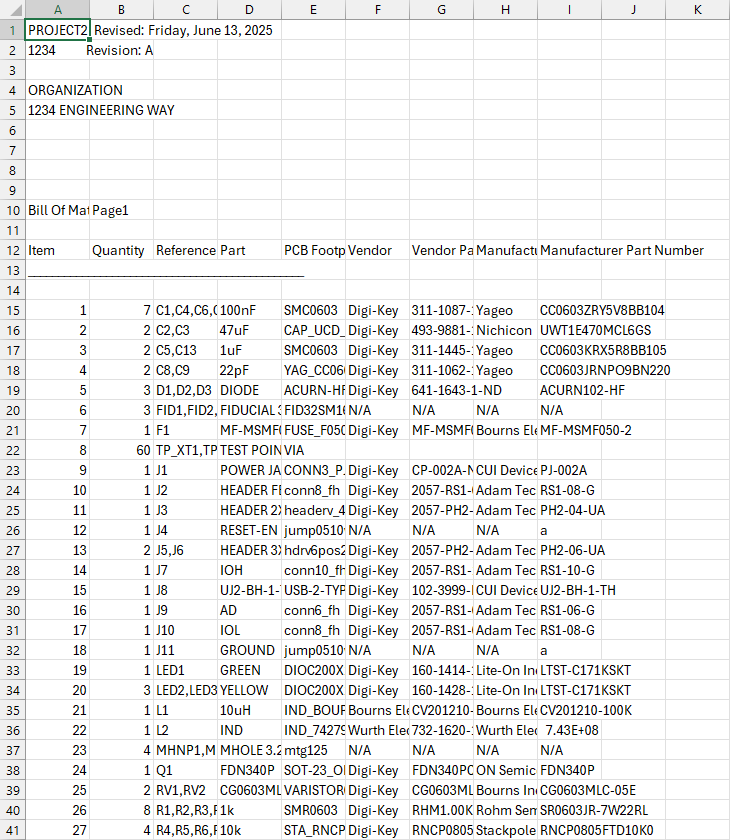
Task: Click row header 41
Action: 12,830
